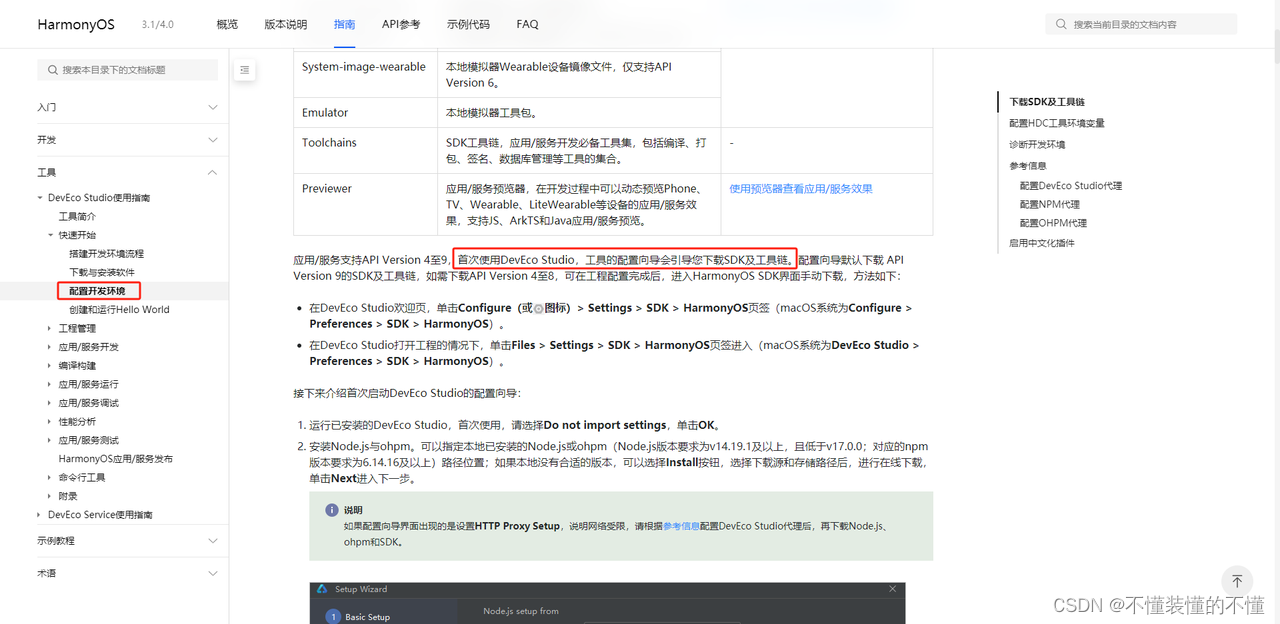Screen dimensions: 1280x624
Task: Open the API参考 tab
Action: pos(401,24)
